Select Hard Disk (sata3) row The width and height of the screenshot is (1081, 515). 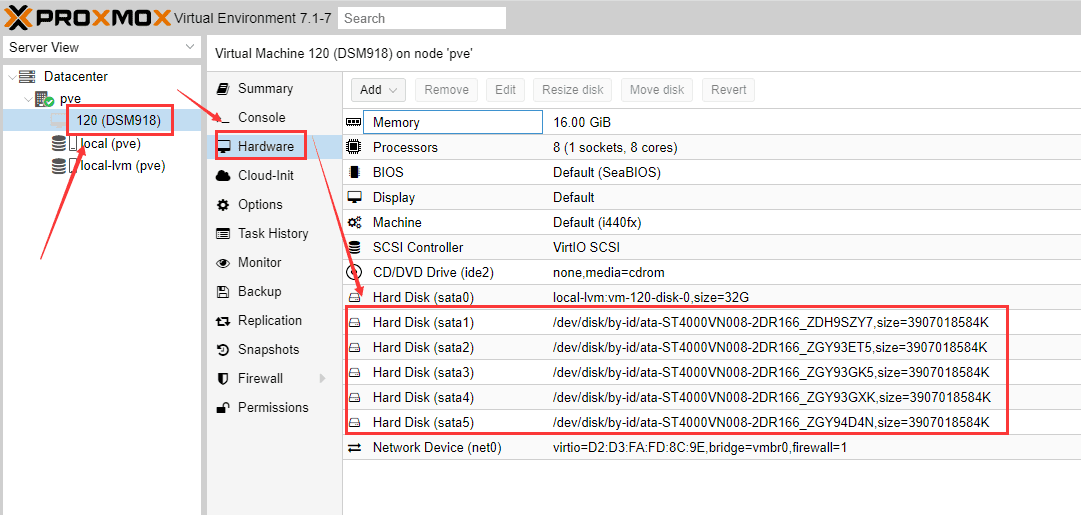tap(711, 372)
